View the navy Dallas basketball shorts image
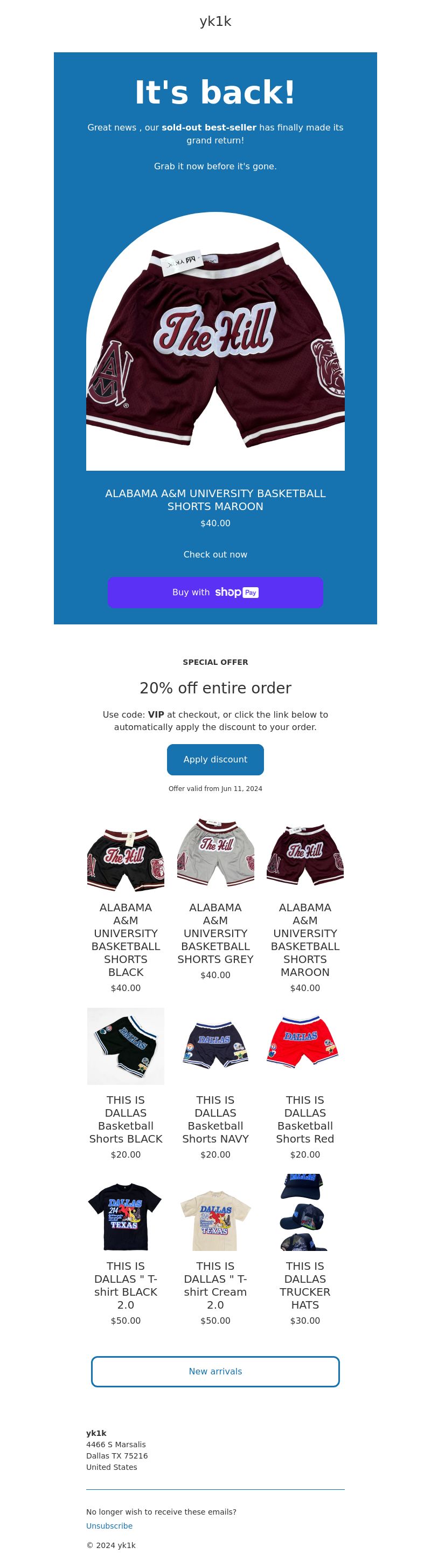 click(215, 1046)
